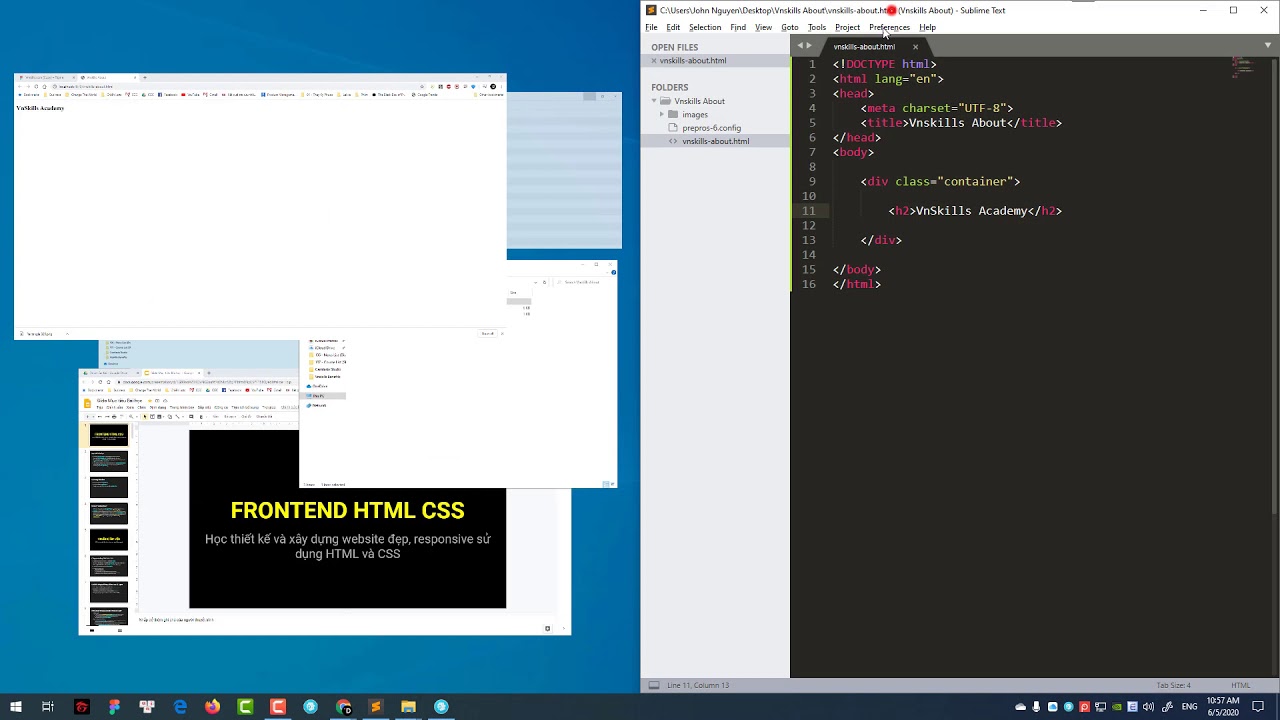
Task: Open File Explorer from the taskbar
Action: pyautogui.click(x=408, y=707)
